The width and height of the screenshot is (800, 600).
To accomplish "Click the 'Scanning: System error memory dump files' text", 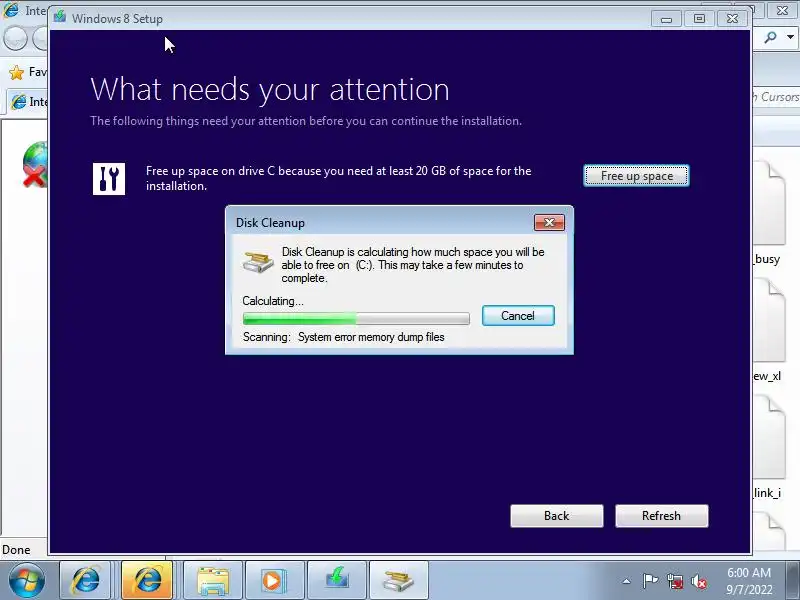I will tap(343, 337).
